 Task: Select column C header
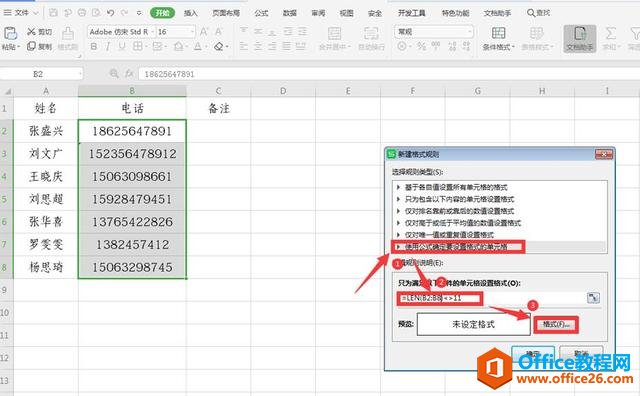coord(218,91)
